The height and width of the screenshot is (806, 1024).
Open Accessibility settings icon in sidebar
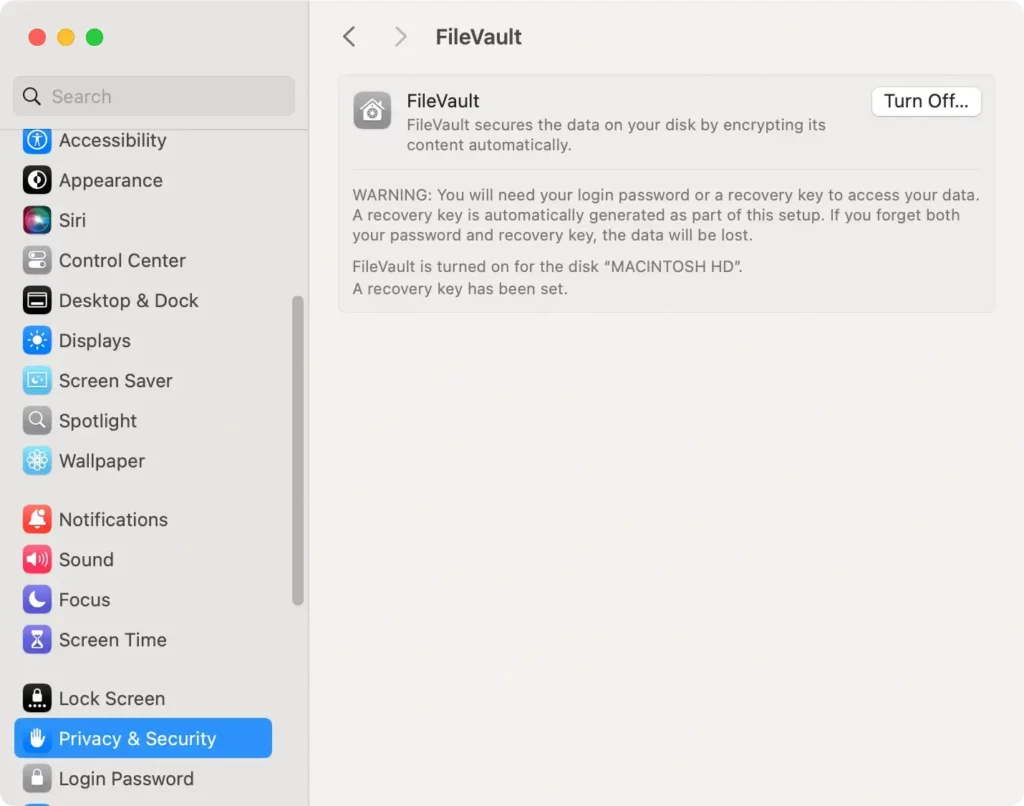37,140
